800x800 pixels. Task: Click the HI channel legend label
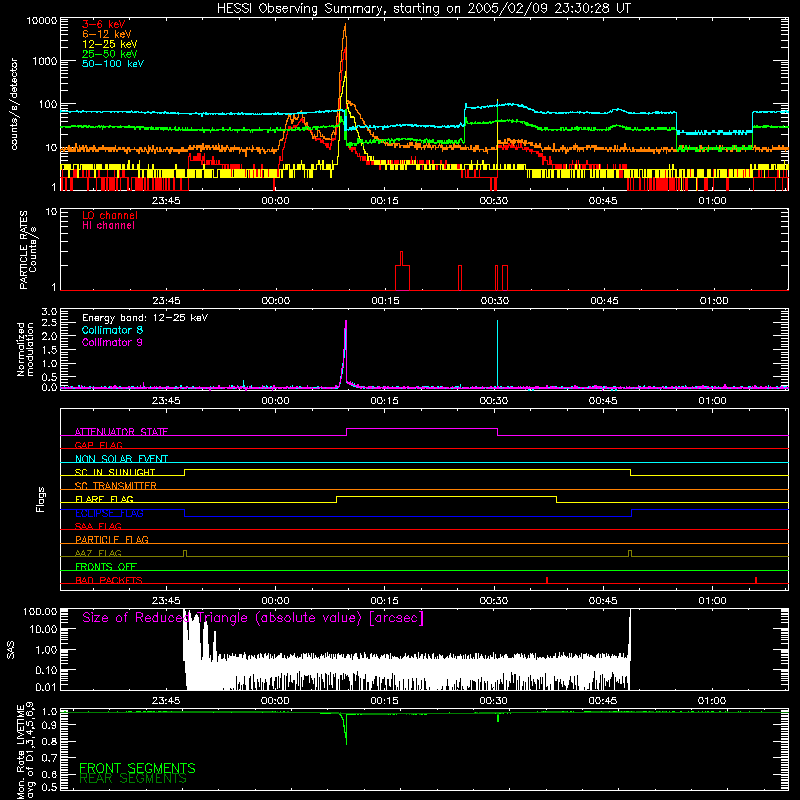point(108,225)
